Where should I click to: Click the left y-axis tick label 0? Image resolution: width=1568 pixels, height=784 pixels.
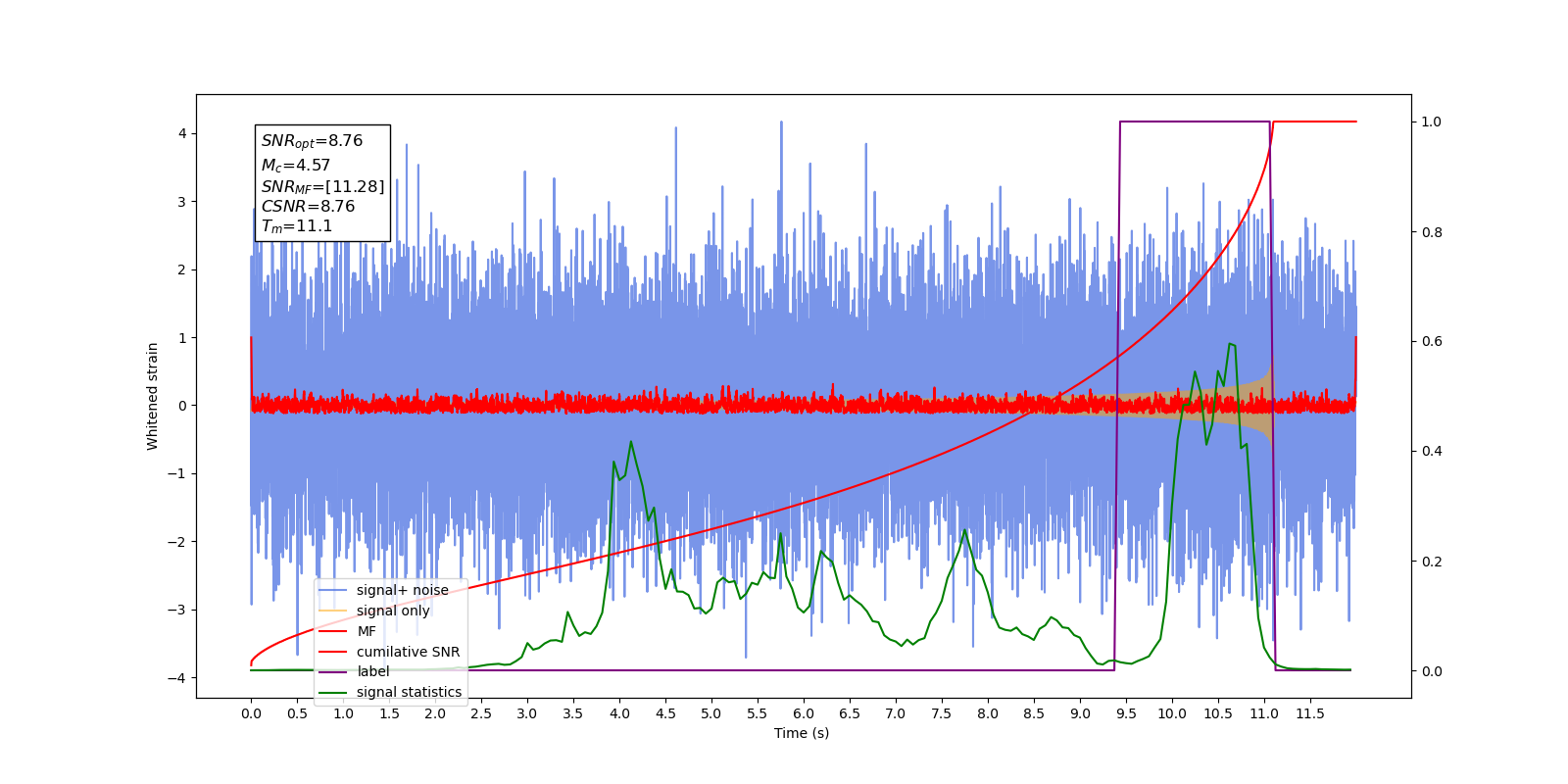click(182, 406)
